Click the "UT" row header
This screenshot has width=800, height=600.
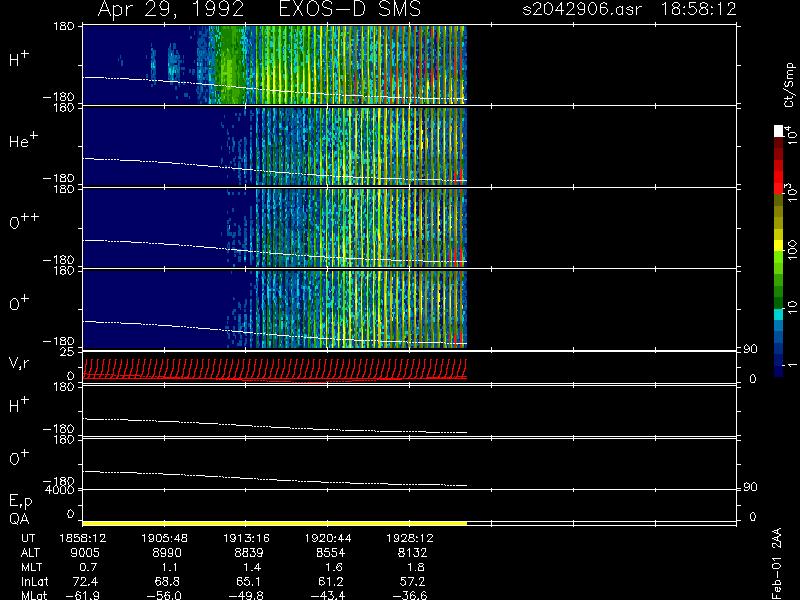pyautogui.click(x=28, y=538)
